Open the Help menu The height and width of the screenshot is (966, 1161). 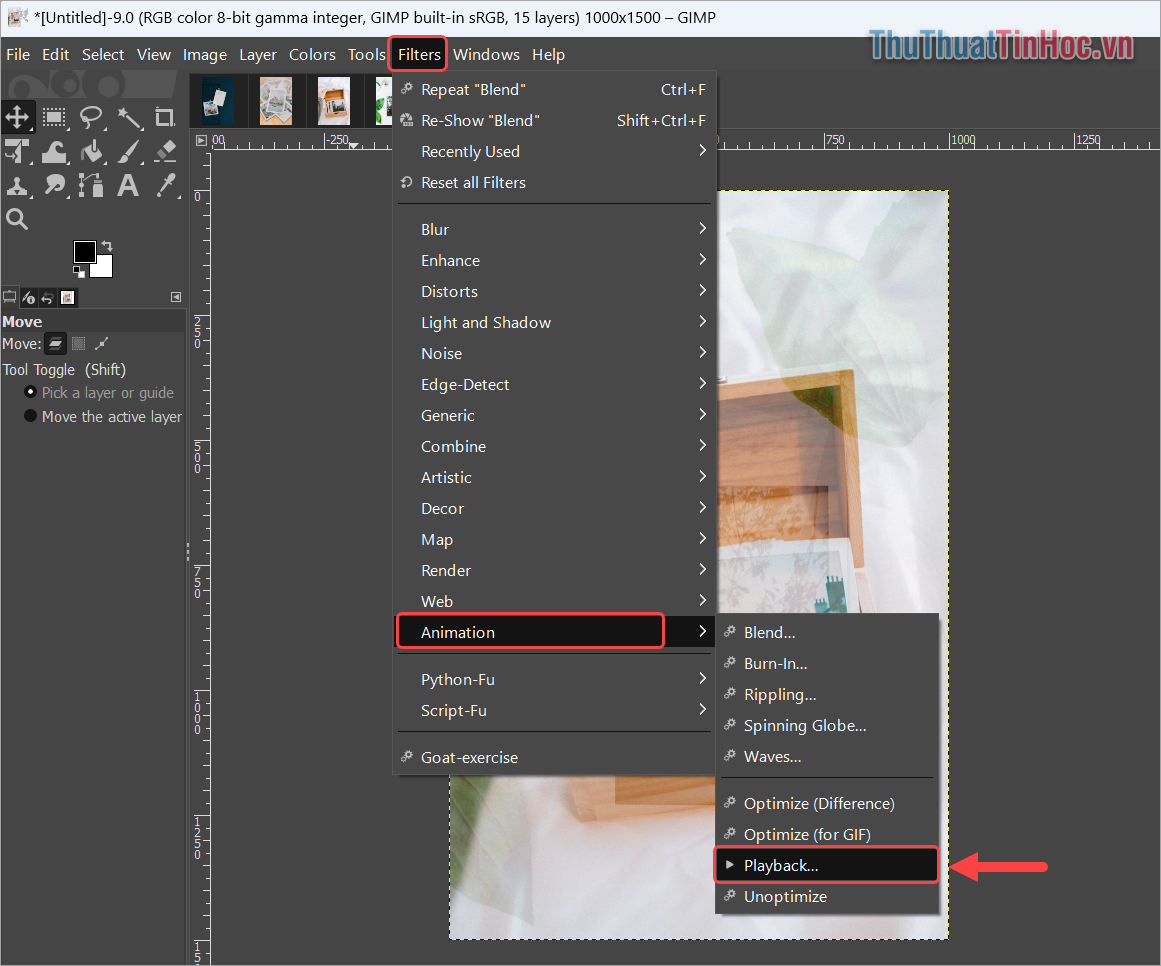point(548,55)
